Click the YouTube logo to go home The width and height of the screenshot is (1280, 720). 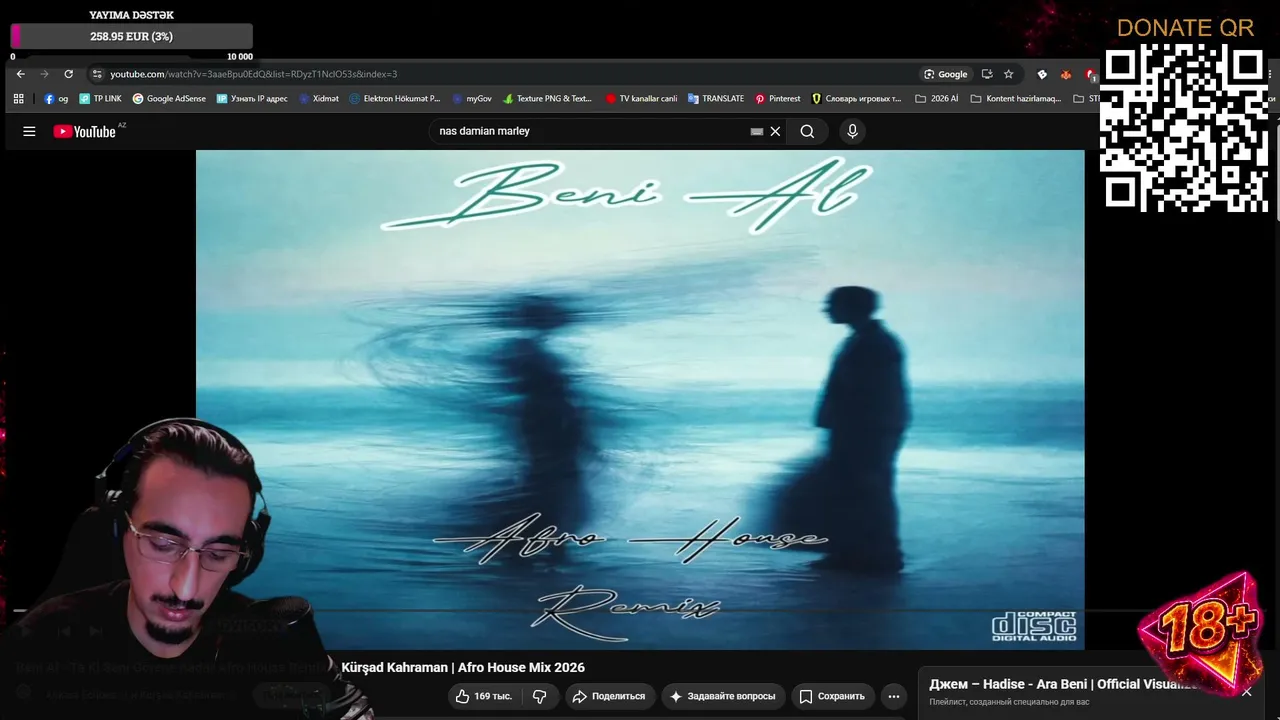tap(85, 131)
